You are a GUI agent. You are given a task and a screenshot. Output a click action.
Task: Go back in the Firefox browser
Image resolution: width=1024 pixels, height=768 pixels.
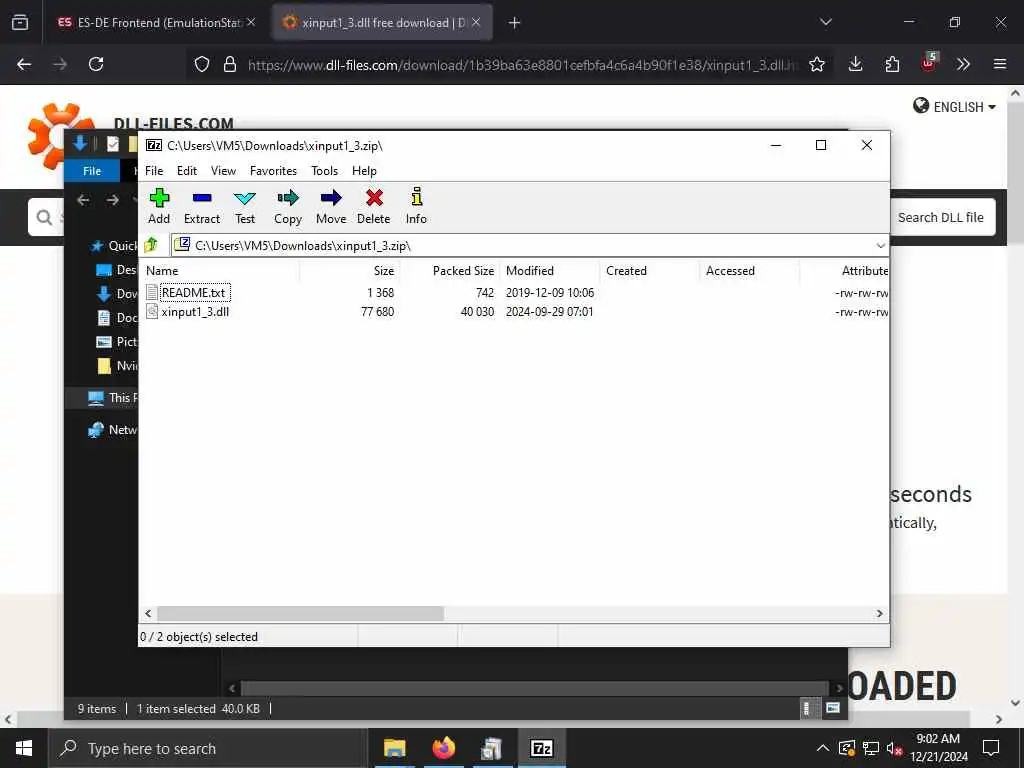point(24,64)
